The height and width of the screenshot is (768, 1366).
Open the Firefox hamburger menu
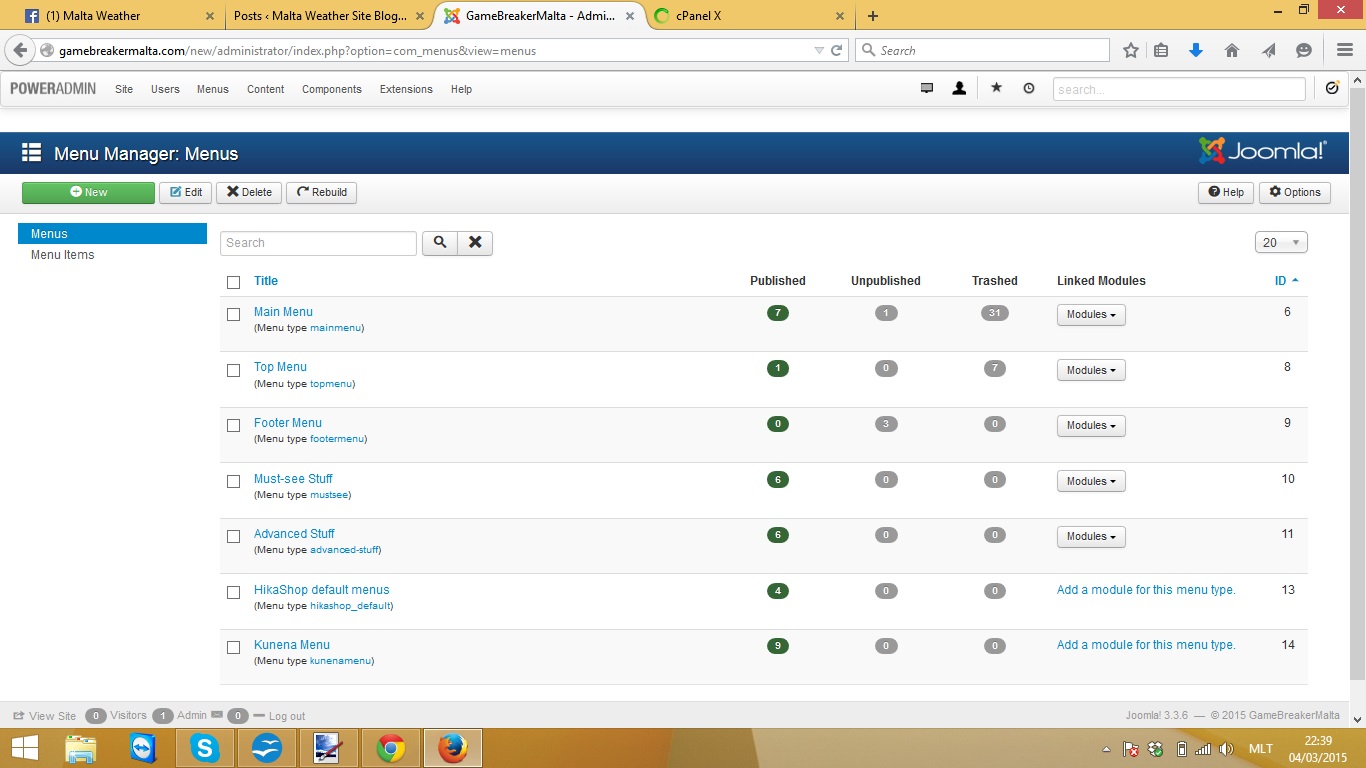tap(1344, 50)
